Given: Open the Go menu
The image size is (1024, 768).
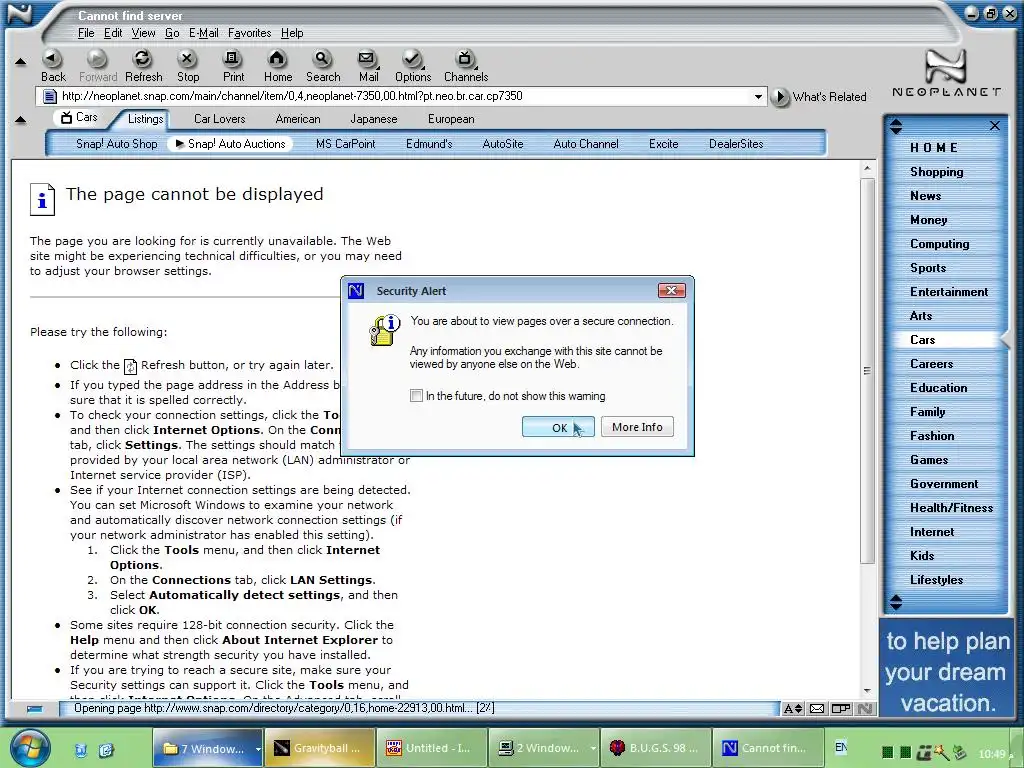Looking at the screenshot, I should click(x=172, y=33).
